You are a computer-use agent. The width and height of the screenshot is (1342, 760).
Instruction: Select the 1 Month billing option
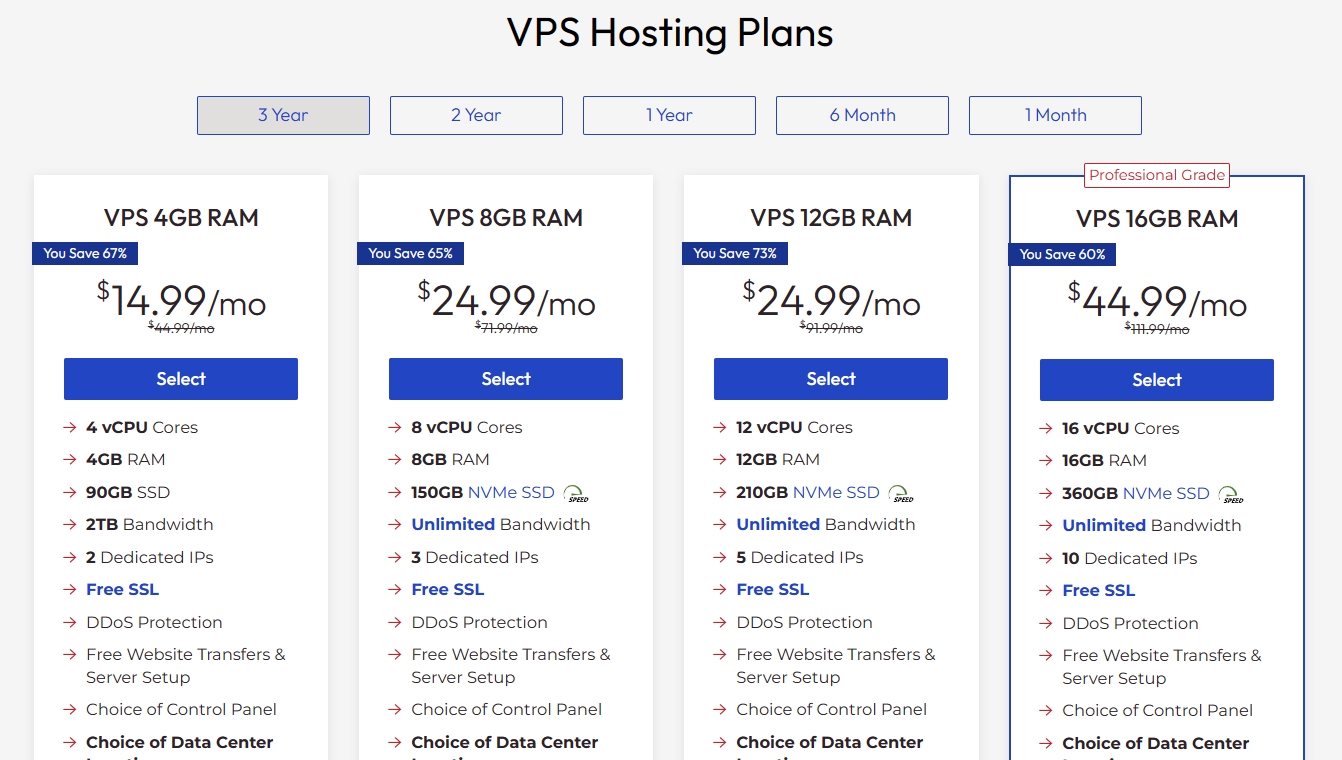tap(1055, 115)
